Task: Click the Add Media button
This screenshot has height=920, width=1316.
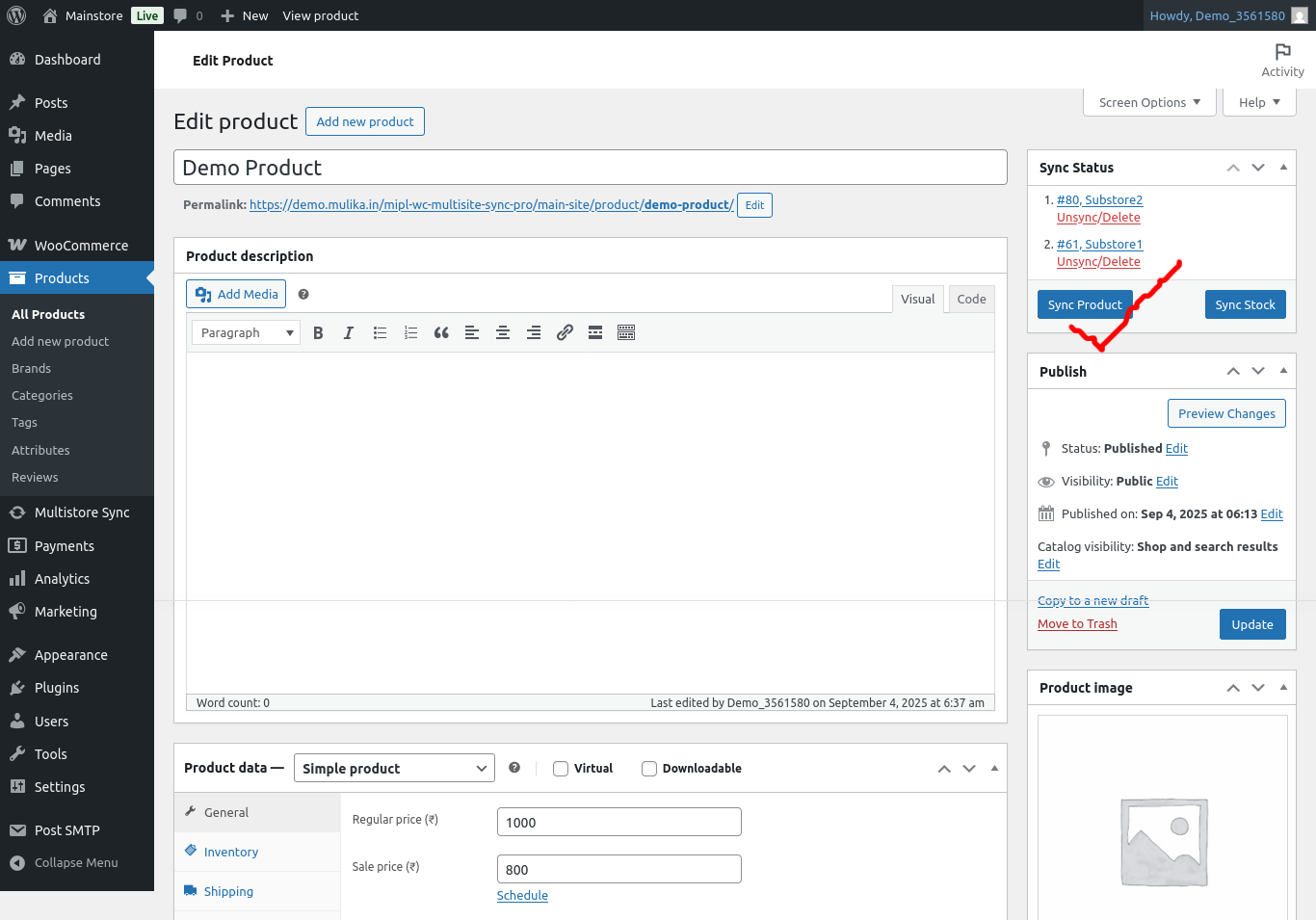Action: tap(236, 294)
